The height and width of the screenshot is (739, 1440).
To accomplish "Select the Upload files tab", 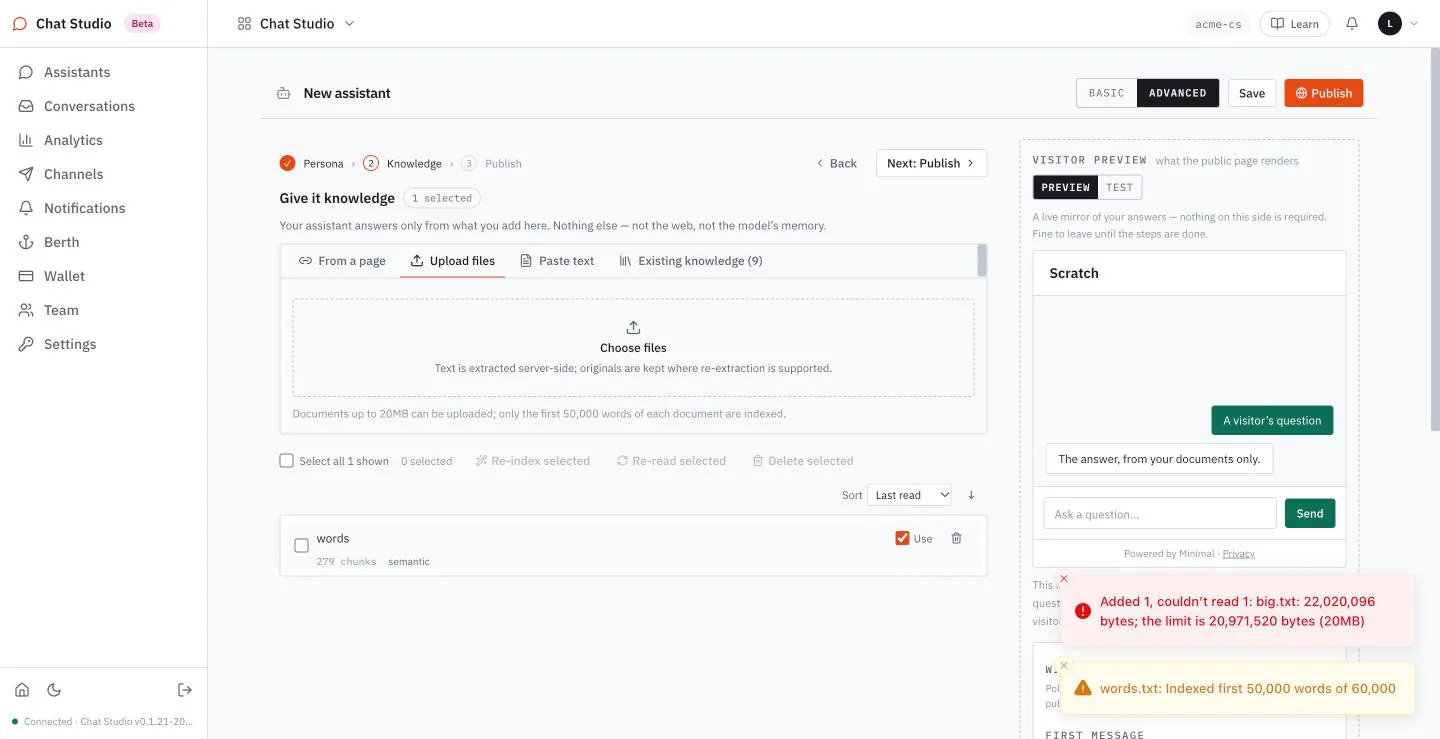I will click(x=452, y=261).
